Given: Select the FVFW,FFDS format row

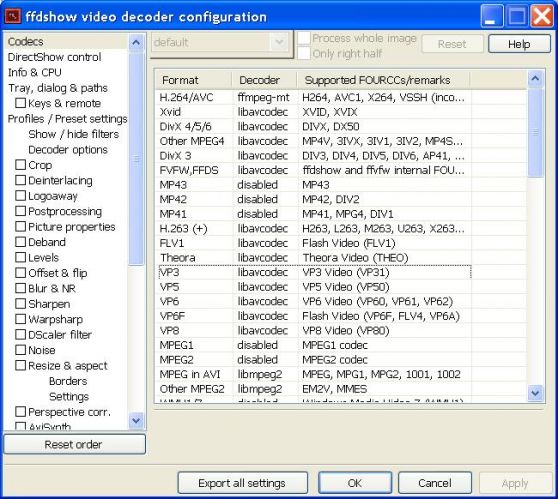Looking at the screenshot, I should (315, 170).
